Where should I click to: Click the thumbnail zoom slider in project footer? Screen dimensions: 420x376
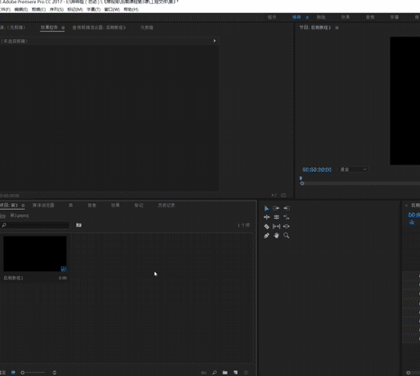coord(33,372)
